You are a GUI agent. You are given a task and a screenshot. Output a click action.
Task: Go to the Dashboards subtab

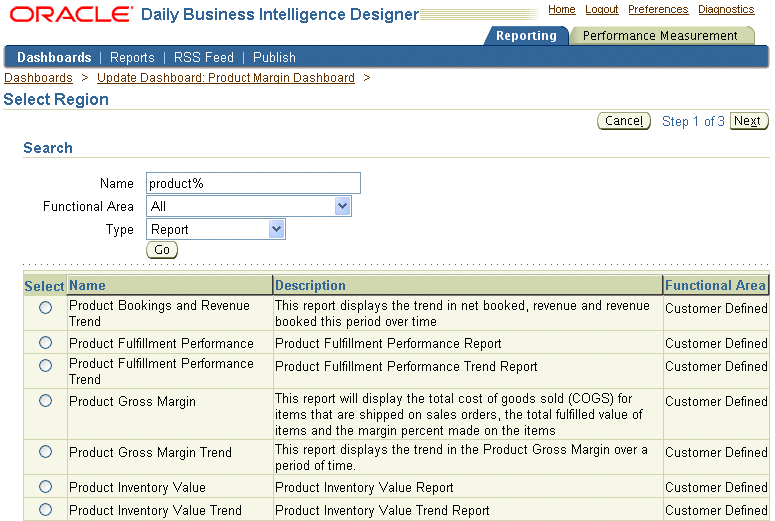click(54, 57)
